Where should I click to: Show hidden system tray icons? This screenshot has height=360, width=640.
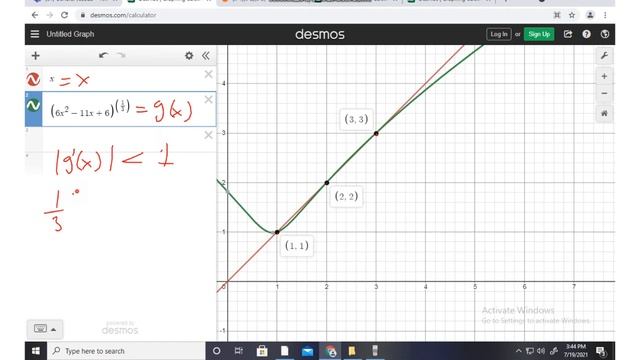pyautogui.click(x=518, y=351)
